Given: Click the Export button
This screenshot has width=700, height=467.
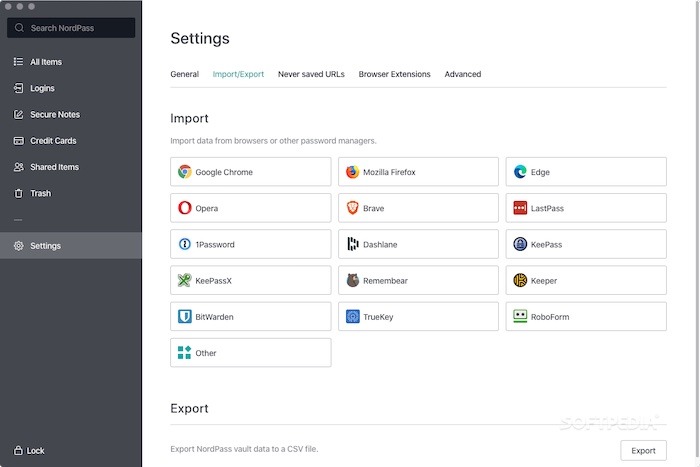Looking at the screenshot, I should [643, 450].
